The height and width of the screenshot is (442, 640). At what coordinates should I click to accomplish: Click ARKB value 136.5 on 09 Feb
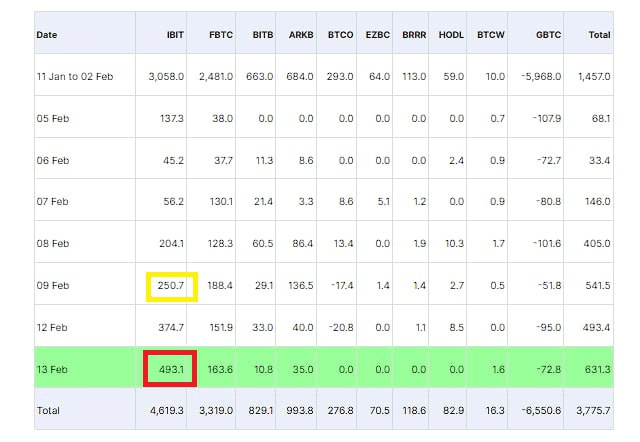coord(301,285)
